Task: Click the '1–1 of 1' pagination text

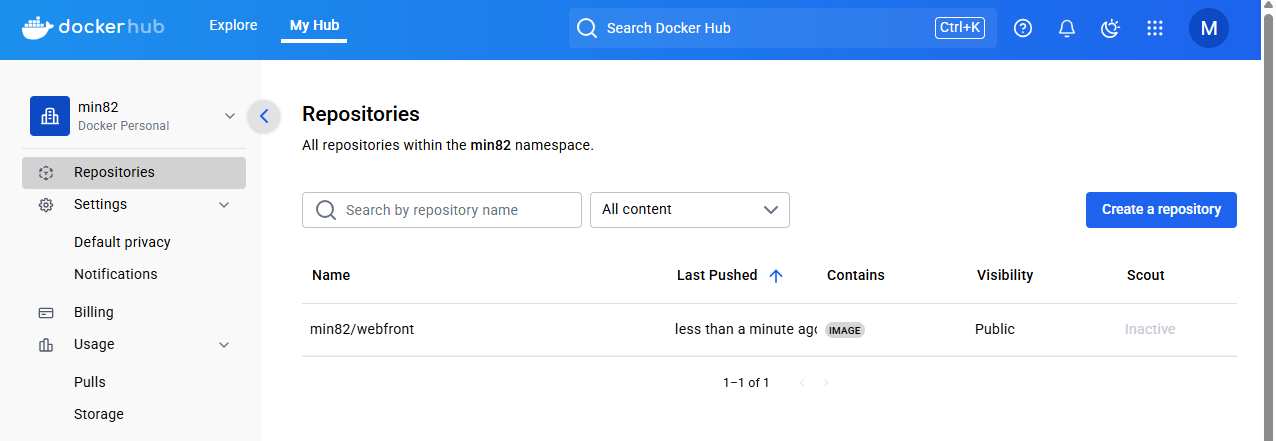Action: click(746, 383)
